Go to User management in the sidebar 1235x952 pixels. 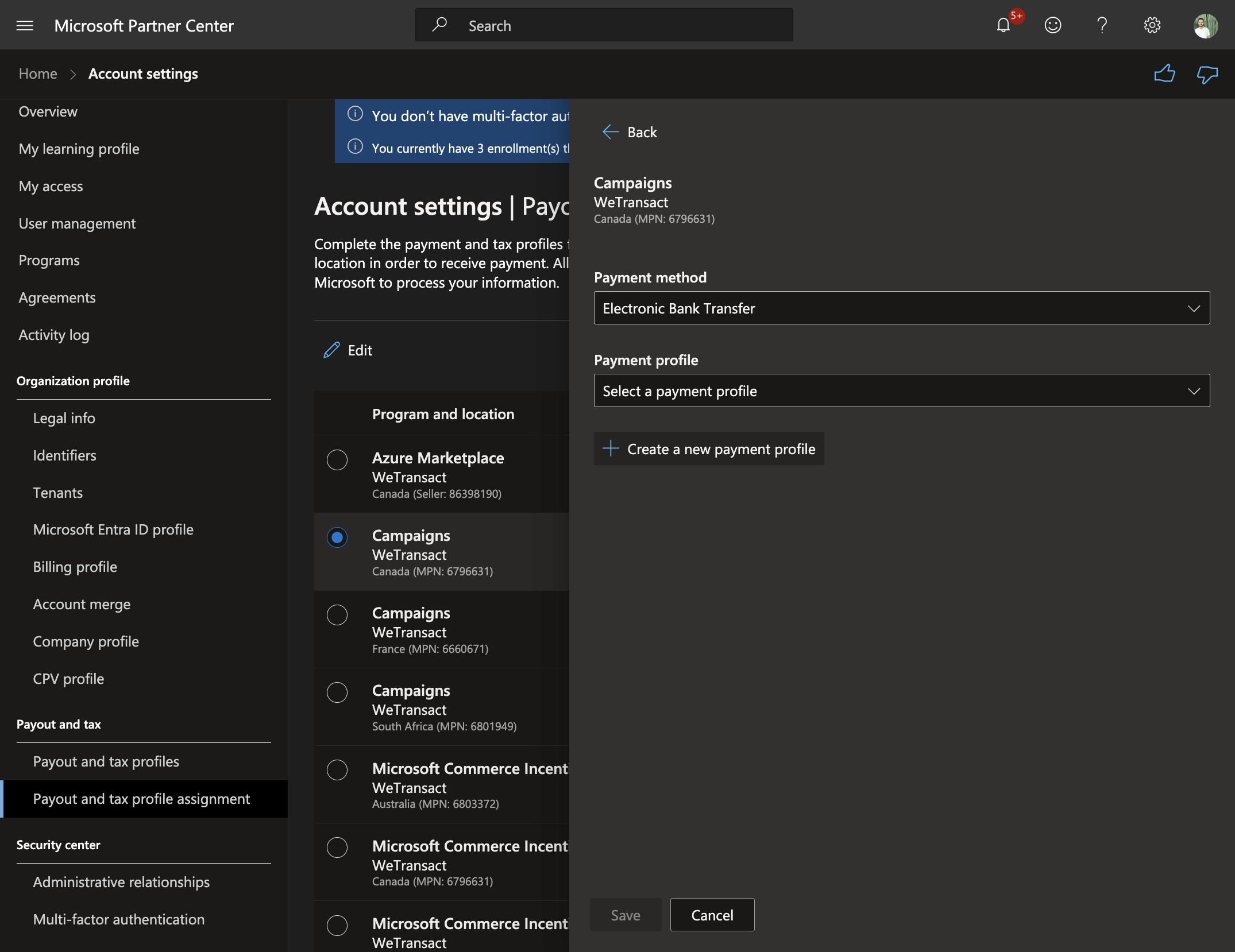[77, 223]
